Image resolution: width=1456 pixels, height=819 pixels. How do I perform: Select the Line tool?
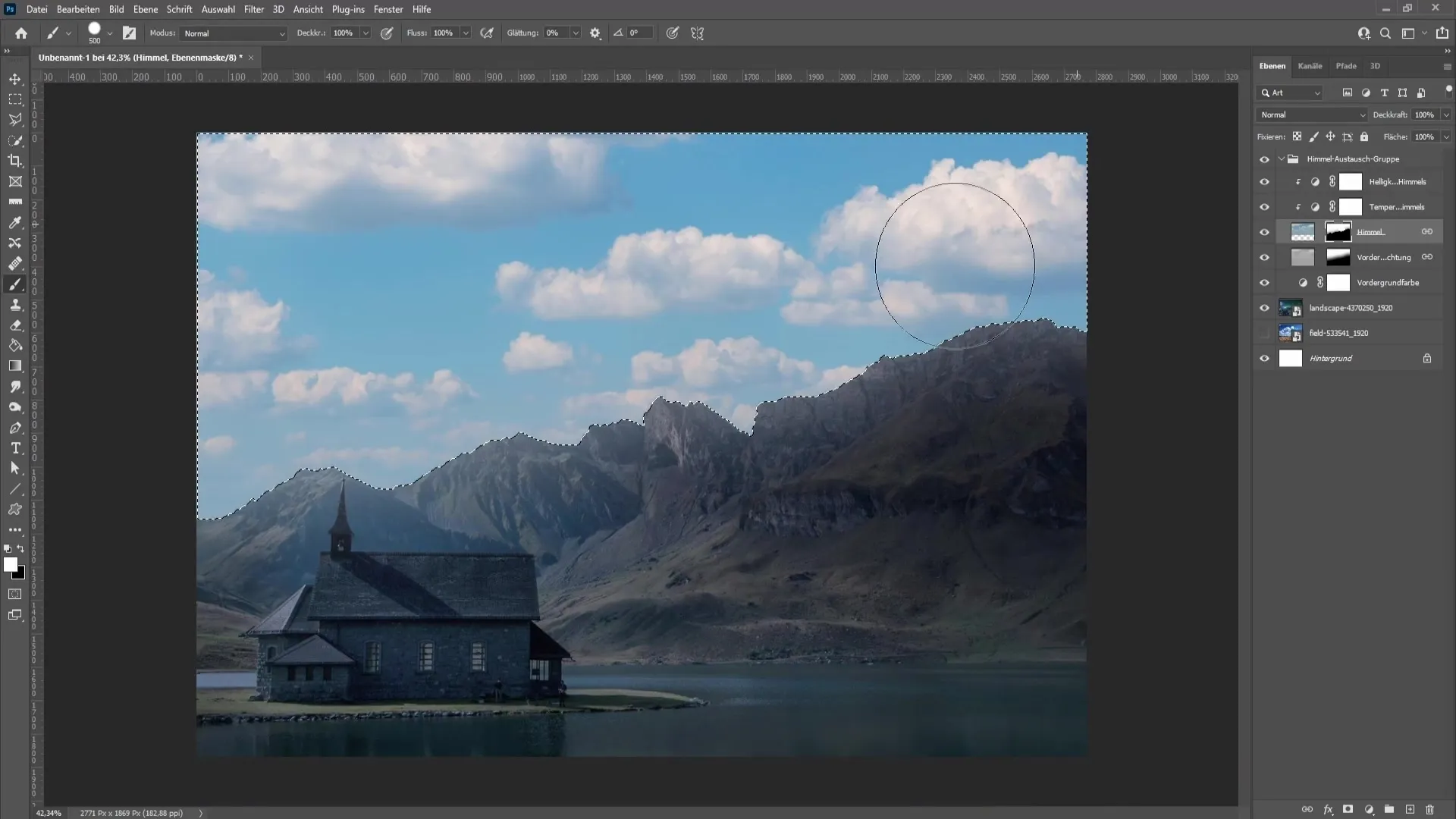tap(15, 489)
